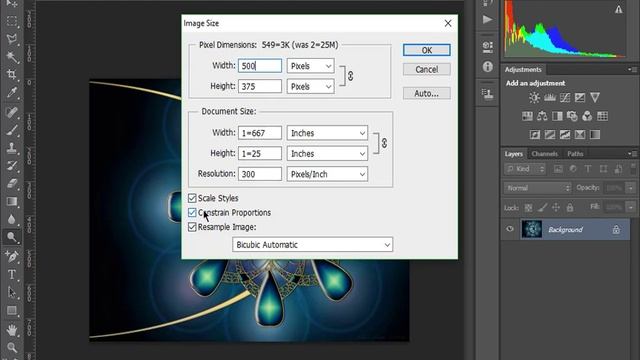The image size is (640, 360).
Task: Select the Eyedropper tool
Action: [12, 93]
